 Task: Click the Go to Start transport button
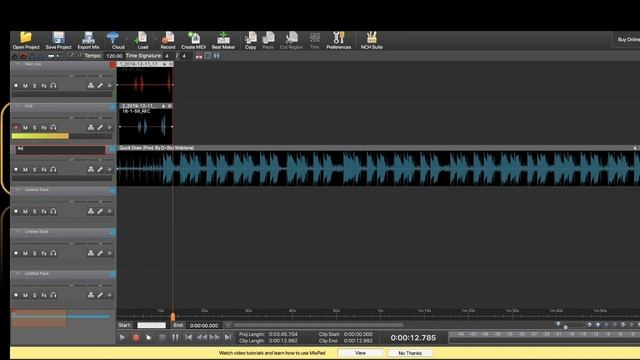coord(188,338)
